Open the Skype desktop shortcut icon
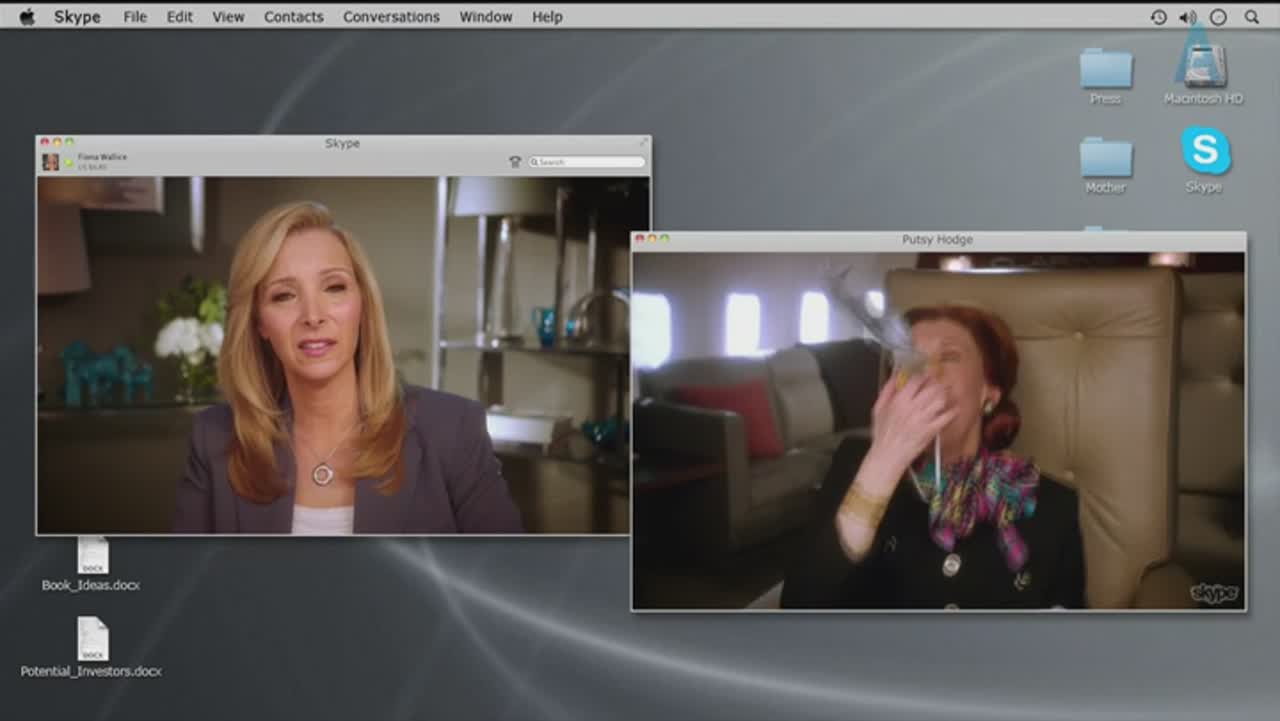Image resolution: width=1280 pixels, height=721 pixels. (x=1205, y=151)
